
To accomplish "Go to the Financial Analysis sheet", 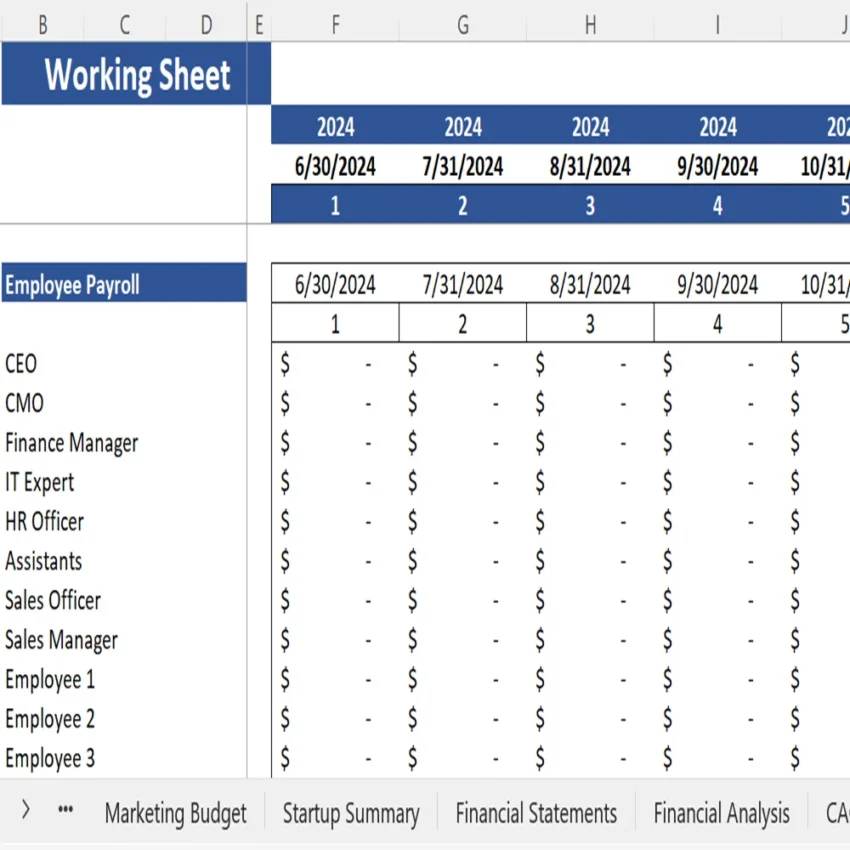I will (722, 813).
